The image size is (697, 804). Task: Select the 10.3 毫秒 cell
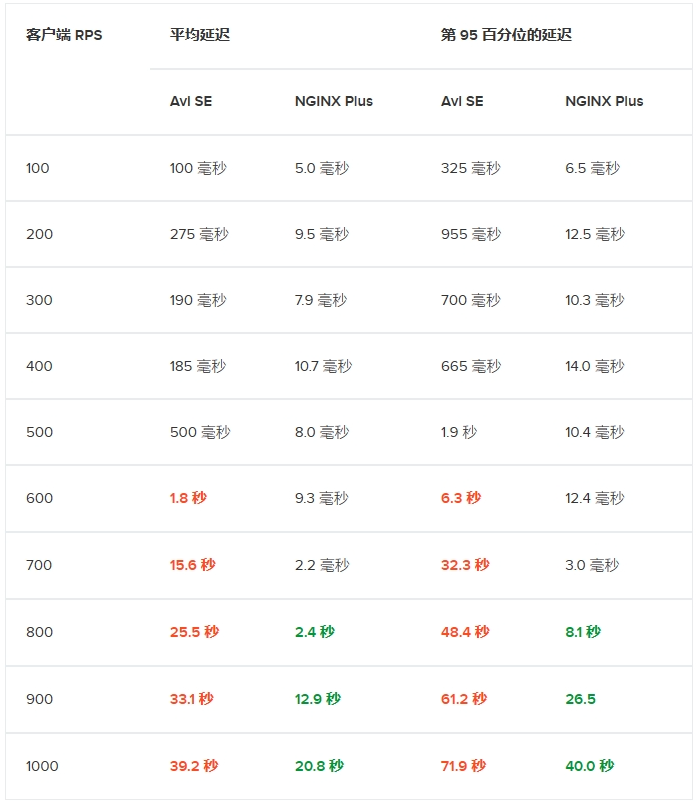594,300
